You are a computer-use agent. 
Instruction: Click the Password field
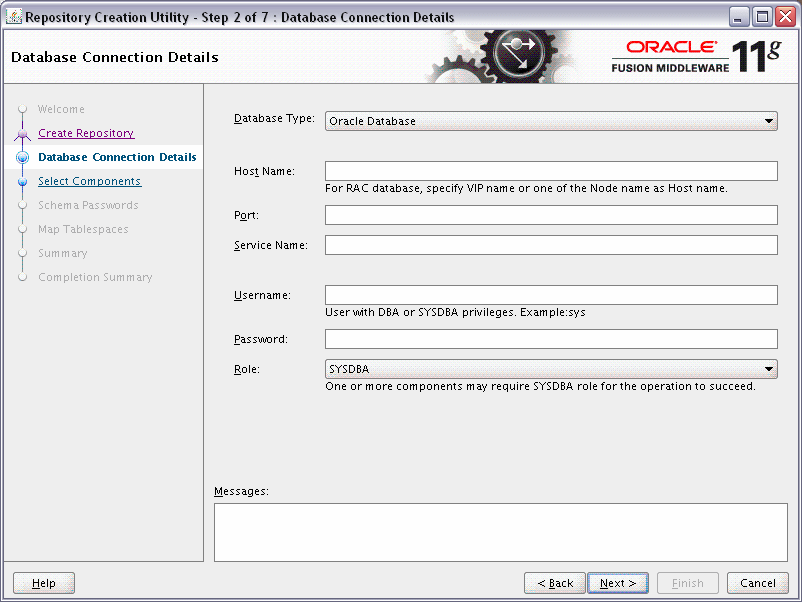click(550, 338)
